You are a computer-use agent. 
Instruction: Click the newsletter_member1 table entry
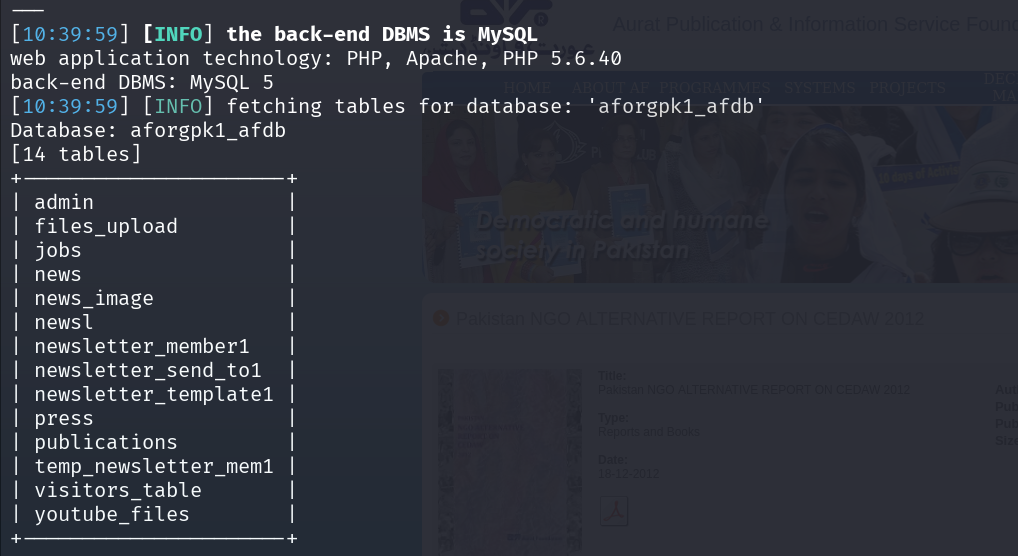click(142, 347)
